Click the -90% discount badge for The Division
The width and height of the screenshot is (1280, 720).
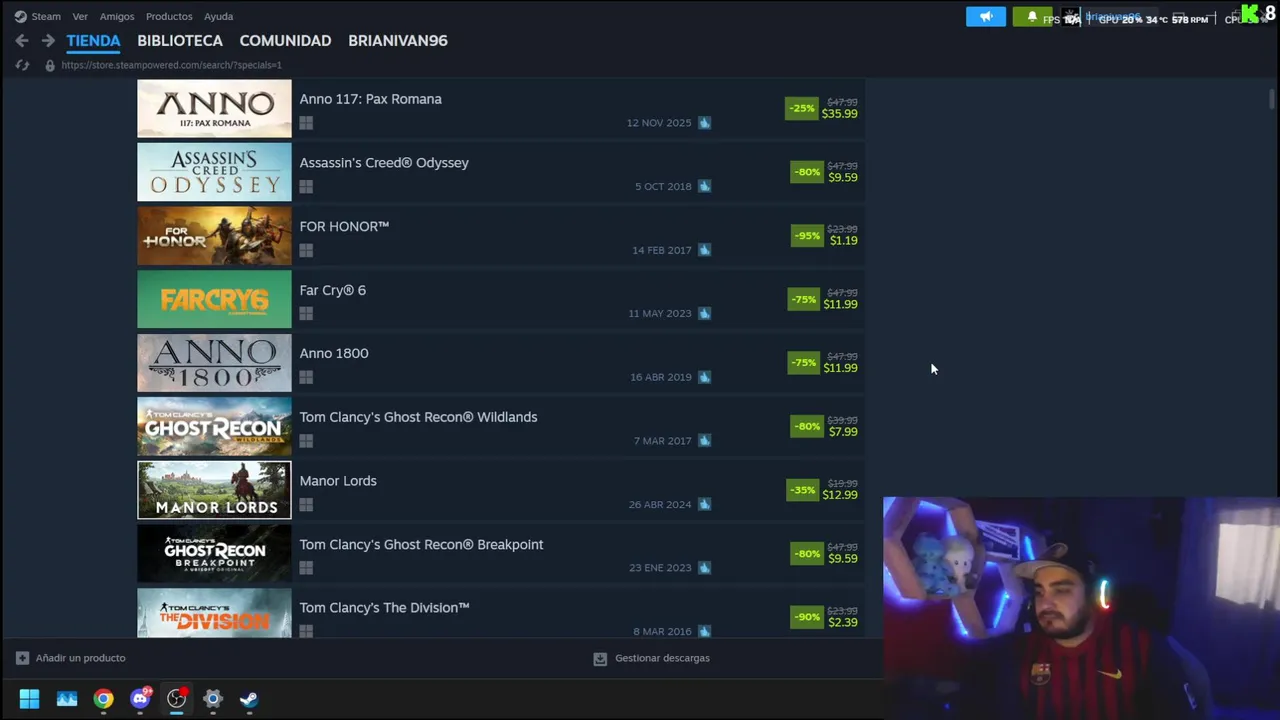click(806, 617)
